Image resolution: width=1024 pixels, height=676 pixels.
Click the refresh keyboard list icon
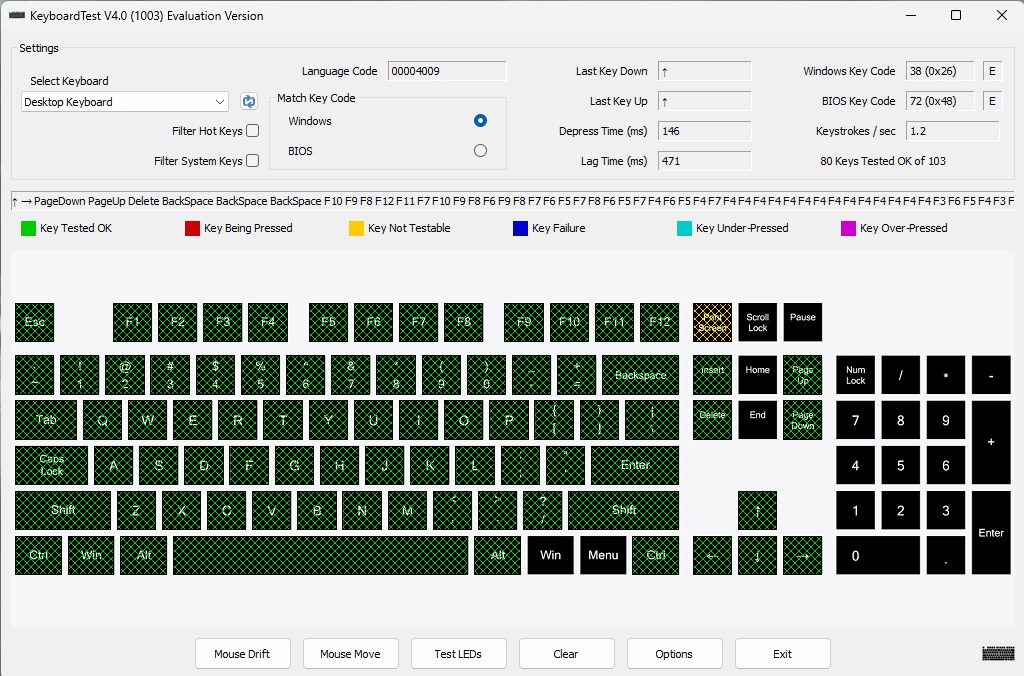point(249,101)
